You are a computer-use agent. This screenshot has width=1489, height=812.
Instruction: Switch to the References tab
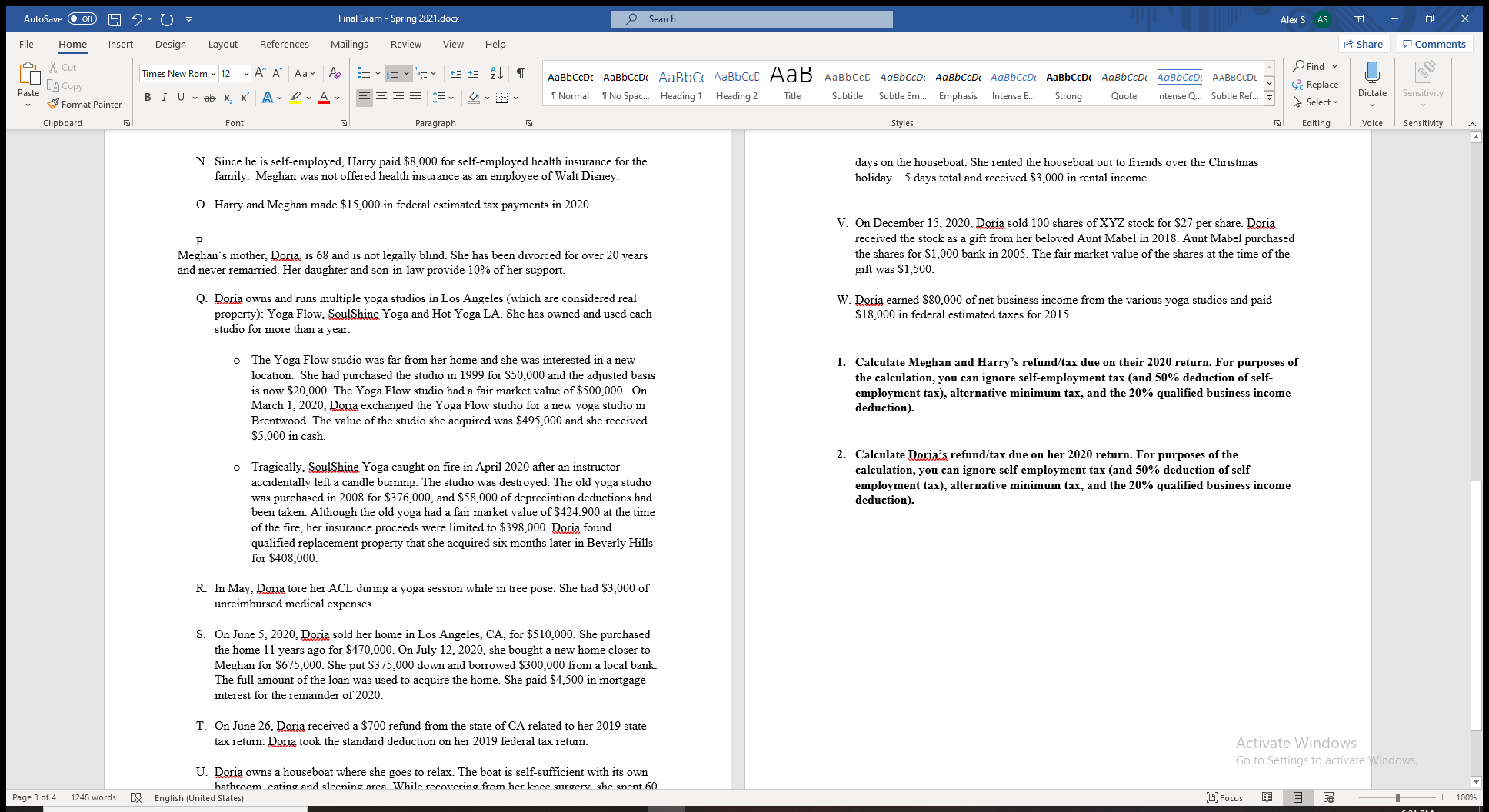click(284, 44)
